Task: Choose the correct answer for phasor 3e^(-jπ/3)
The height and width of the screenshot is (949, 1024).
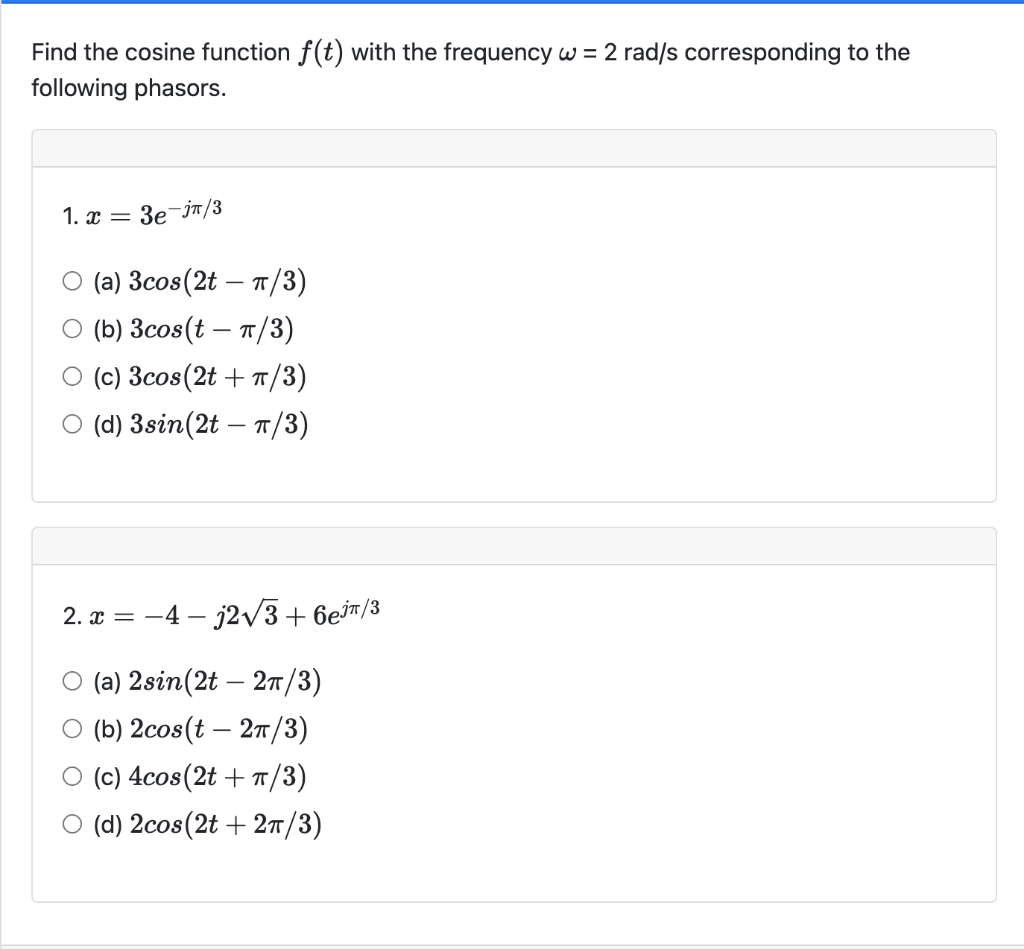Action: click(x=72, y=281)
